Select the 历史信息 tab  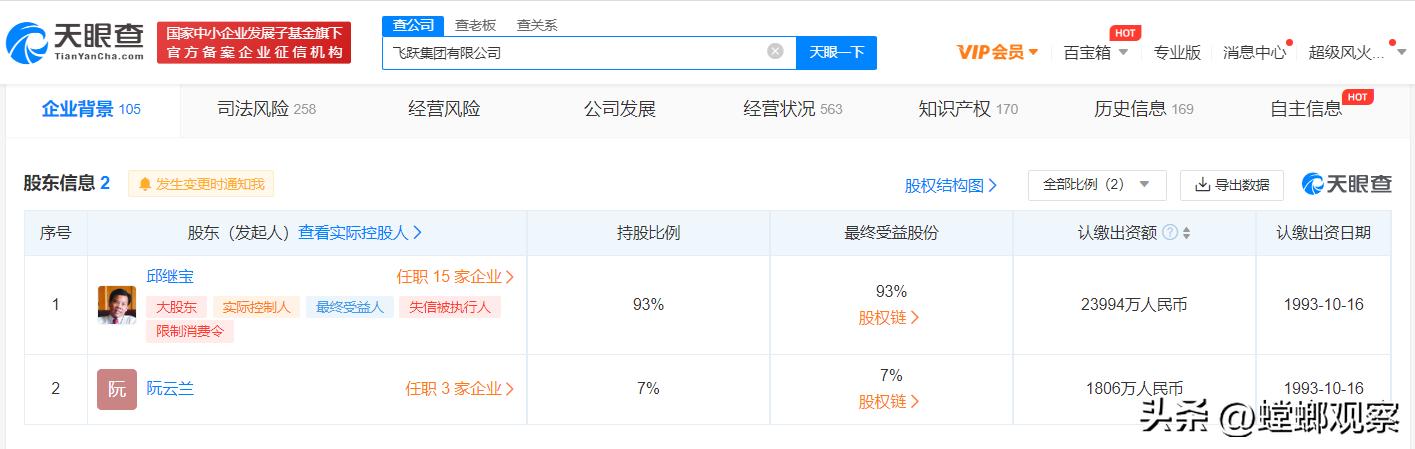[x=1144, y=109]
